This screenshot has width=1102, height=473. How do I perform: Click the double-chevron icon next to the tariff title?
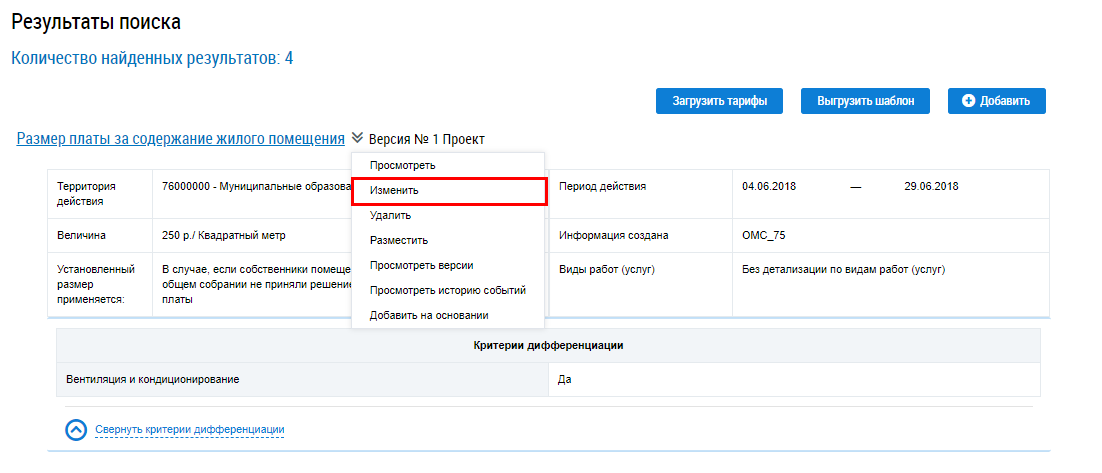(x=357, y=138)
